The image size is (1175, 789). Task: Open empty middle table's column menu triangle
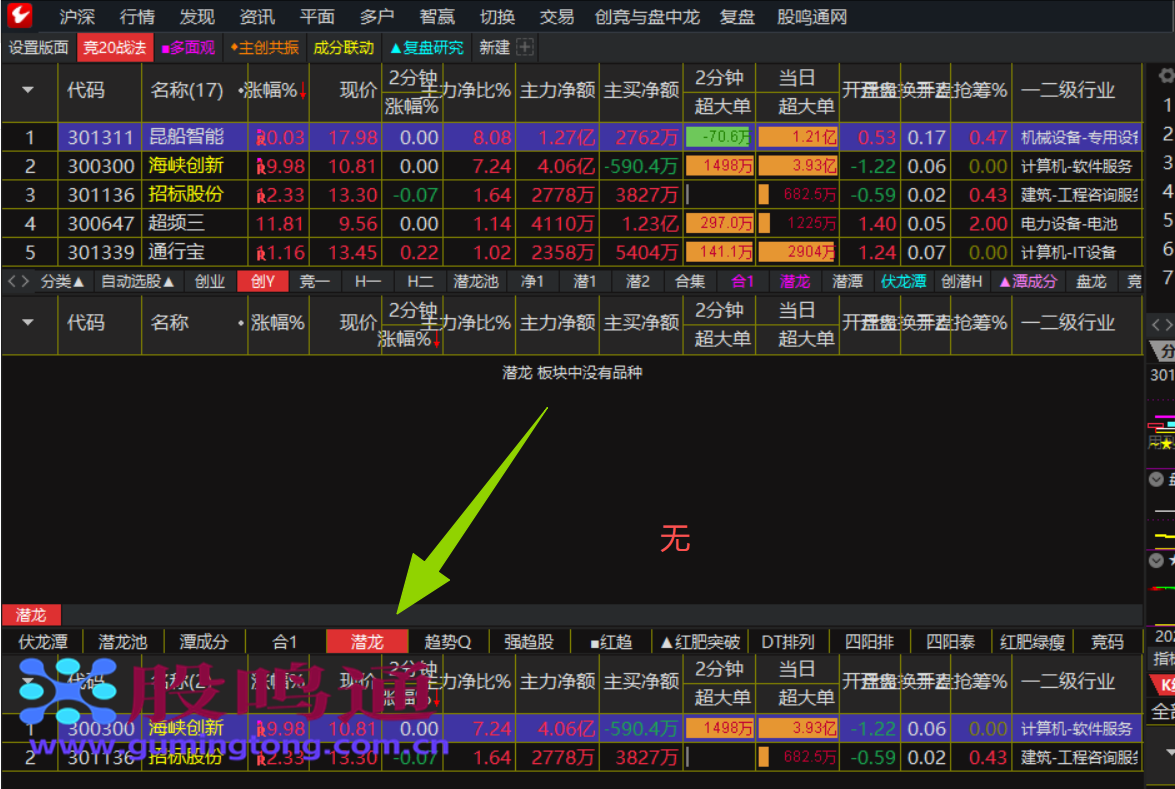coord(28,323)
